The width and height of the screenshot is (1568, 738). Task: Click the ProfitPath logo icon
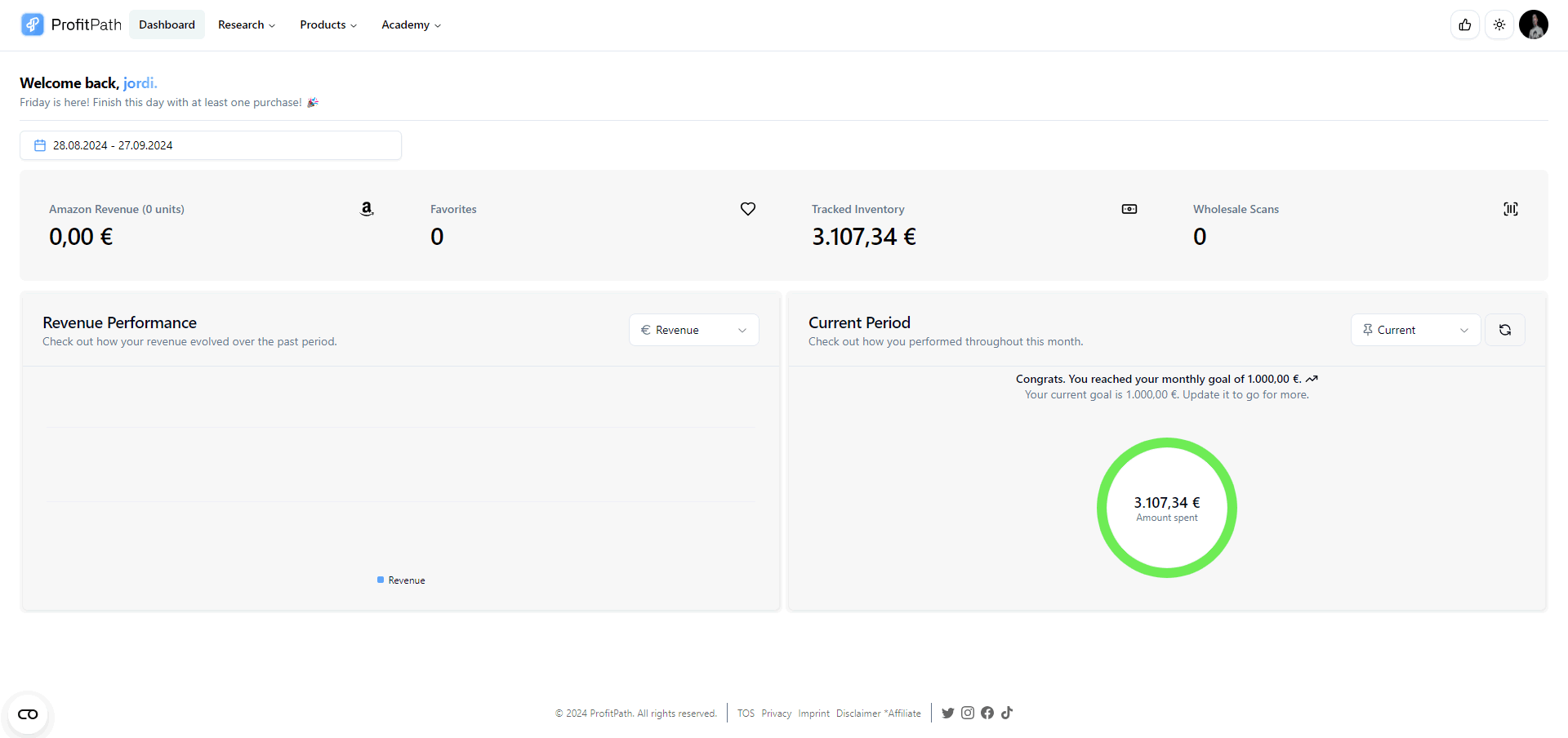pyautogui.click(x=33, y=24)
